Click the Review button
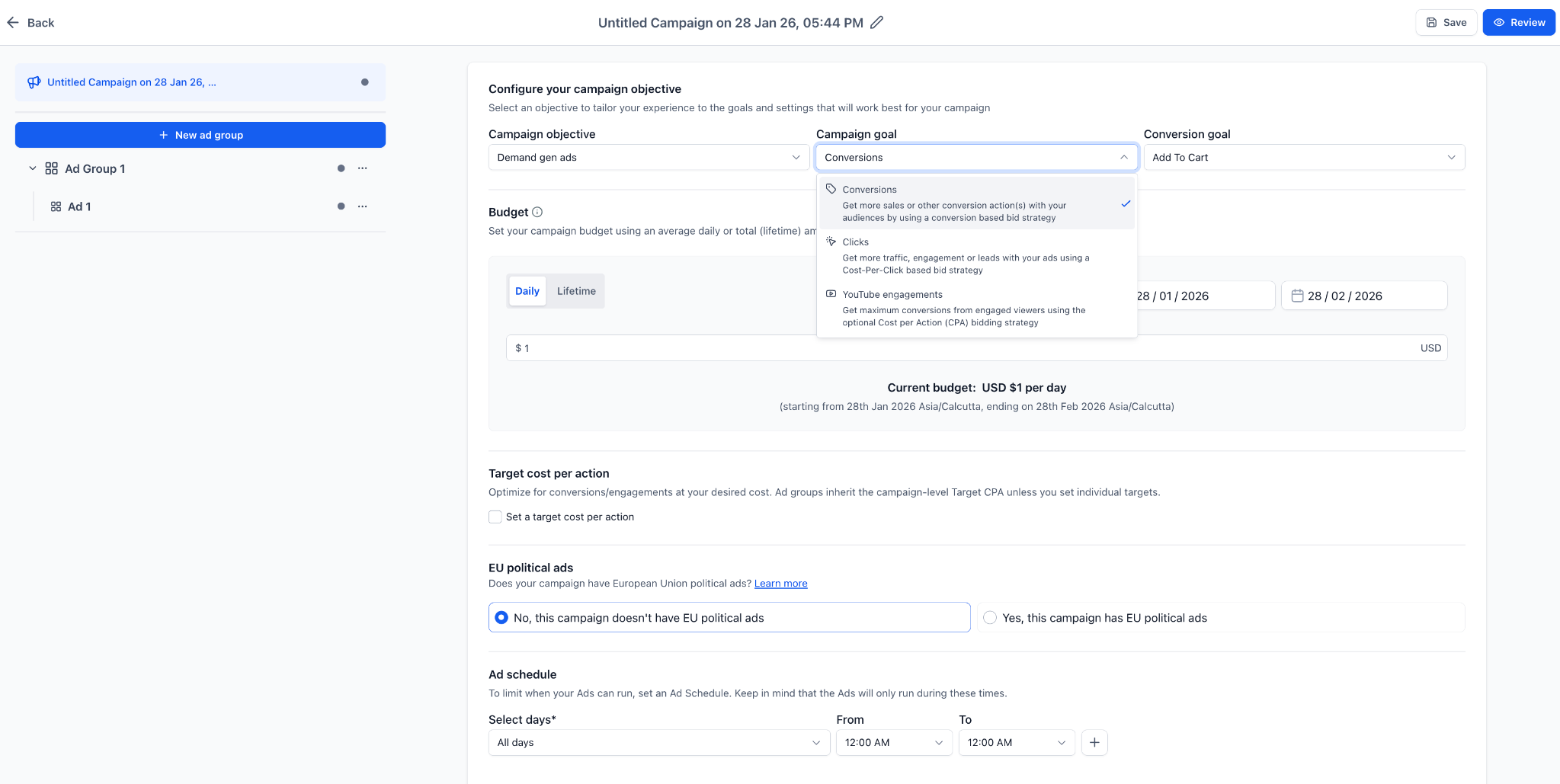Image resolution: width=1560 pixels, height=784 pixels. pyautogui.click(x=1518, y=23)
